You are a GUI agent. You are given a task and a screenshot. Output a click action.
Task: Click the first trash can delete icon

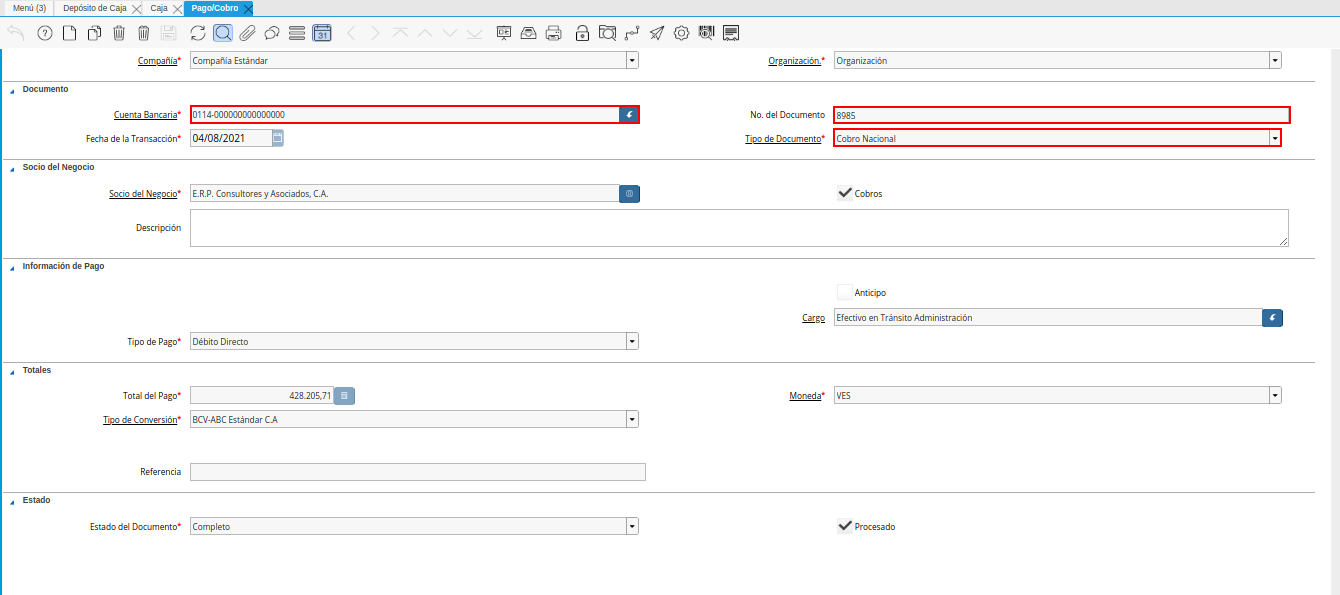click(x=119, y=33)
